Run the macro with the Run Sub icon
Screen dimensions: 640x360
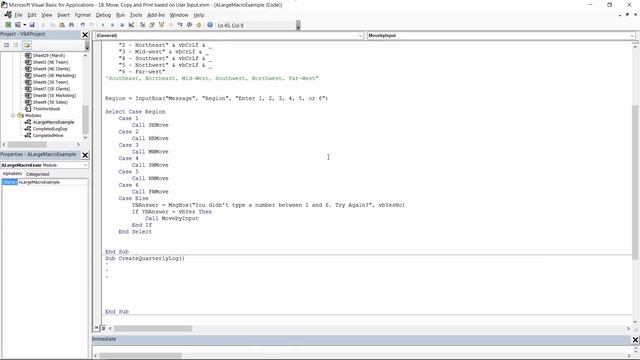point(103,25)
